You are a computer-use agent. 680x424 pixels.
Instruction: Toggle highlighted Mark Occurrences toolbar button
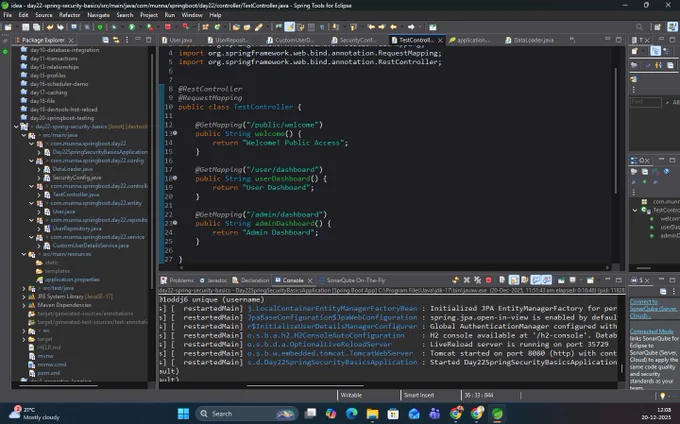289,27
